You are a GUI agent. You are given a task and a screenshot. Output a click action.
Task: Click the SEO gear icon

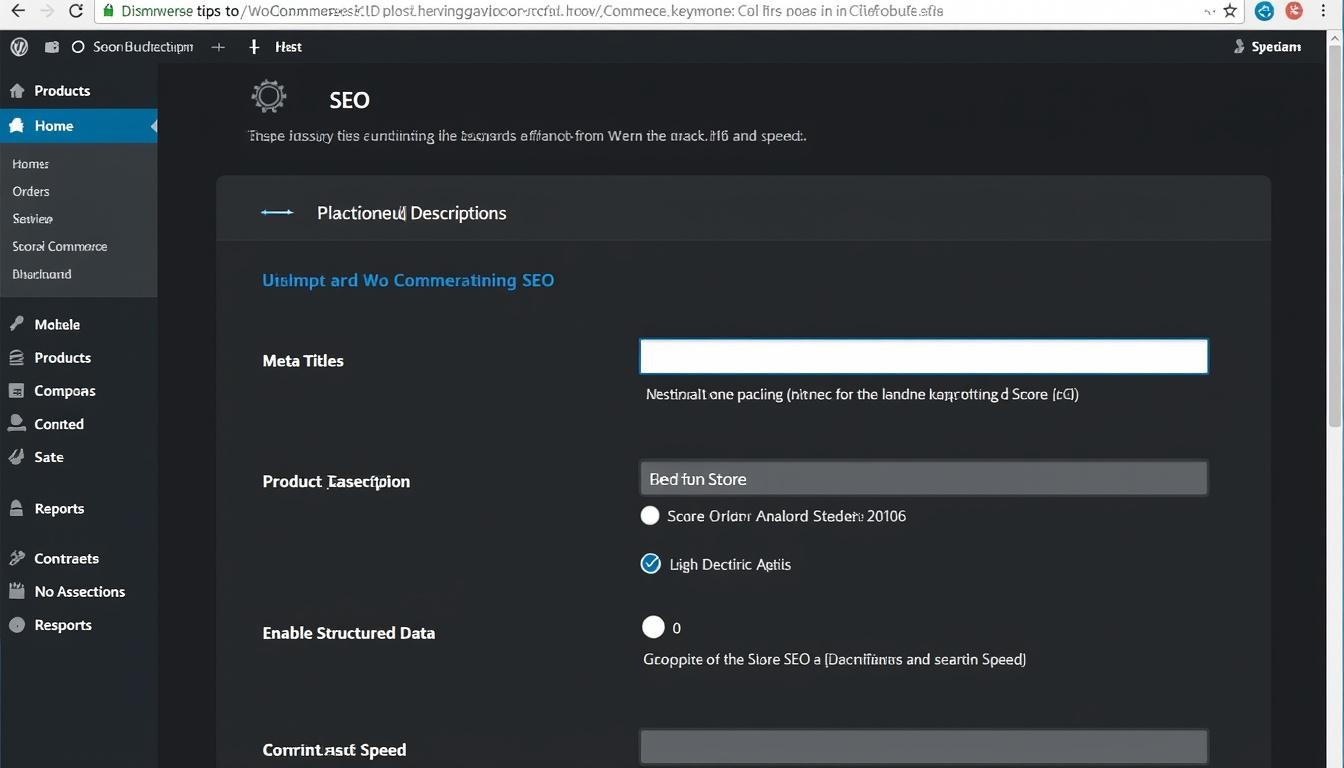268,97
